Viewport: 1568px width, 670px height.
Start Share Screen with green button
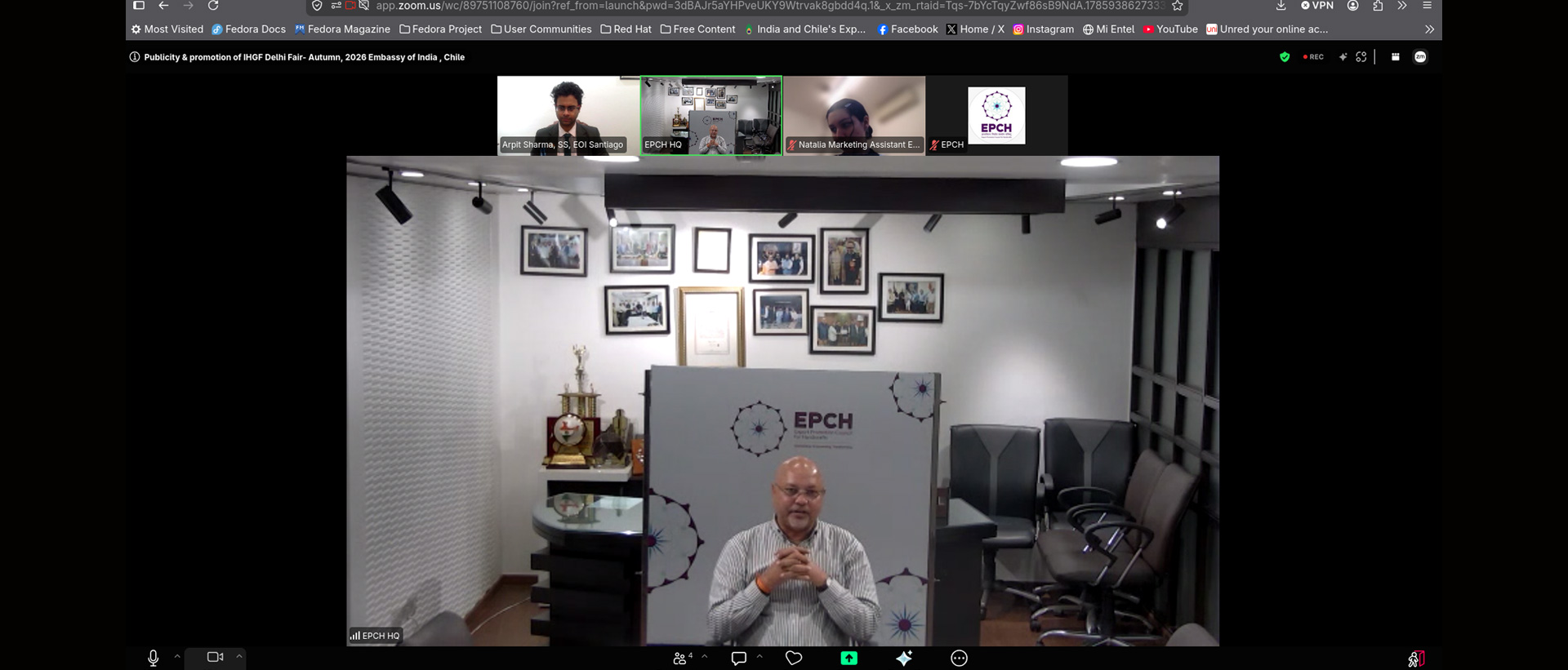coord(849,658)
